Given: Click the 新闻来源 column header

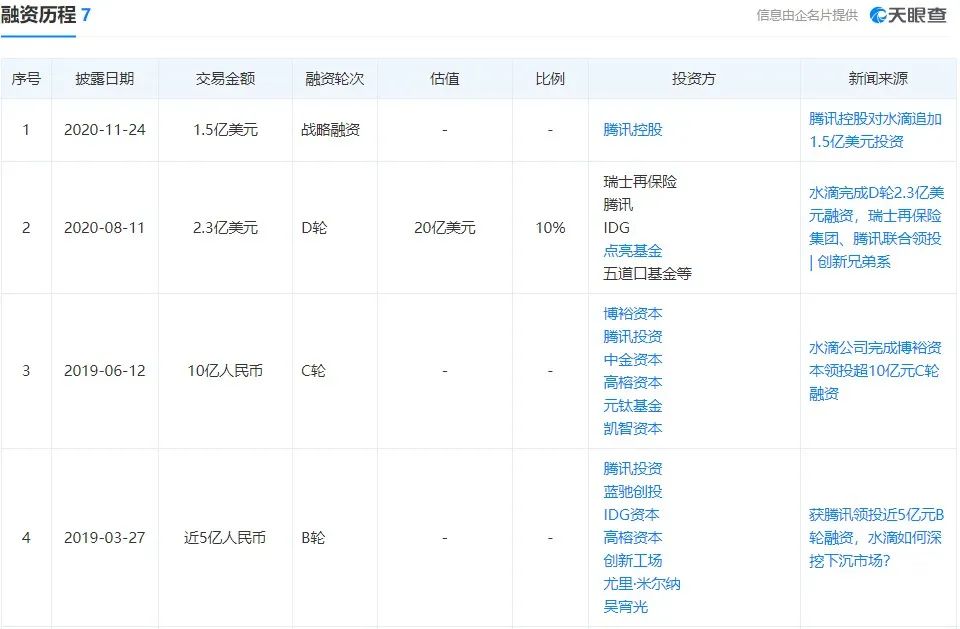Looking at the screenshot, I should 878,79.
